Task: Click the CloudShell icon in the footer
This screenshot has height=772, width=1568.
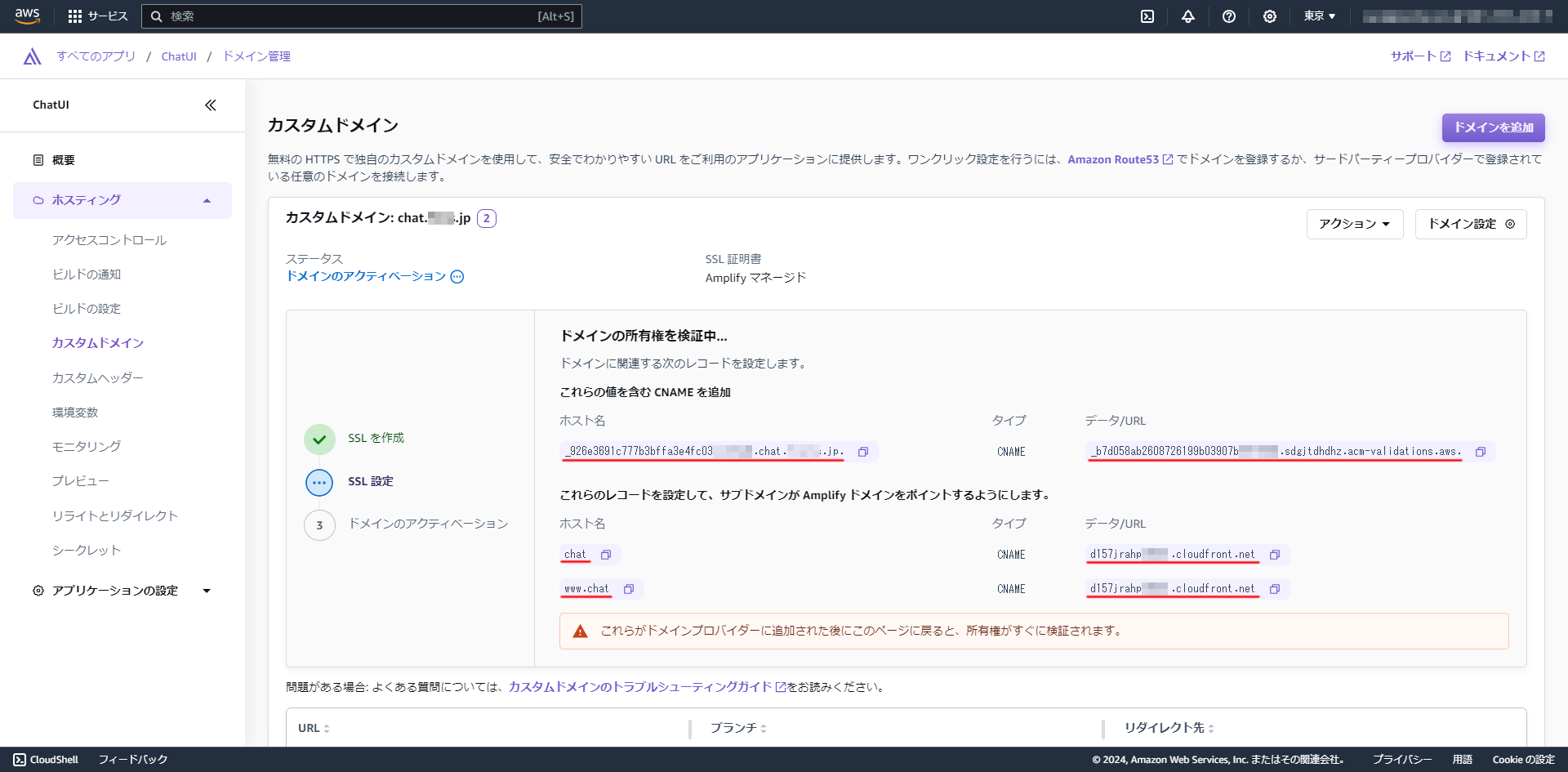Action: 20,760
